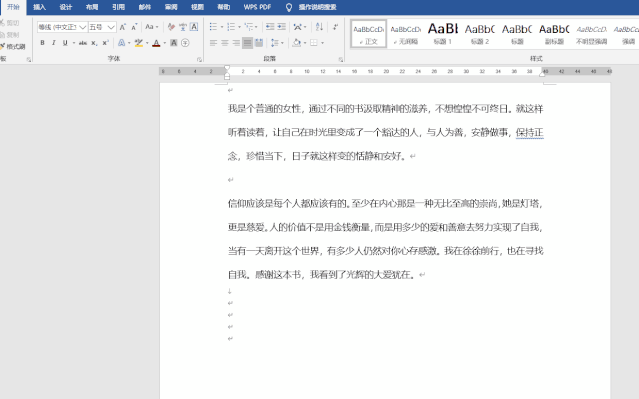The width and height of the screenshot is (639, 399).
Task: Clear all formatting with the eraser icon
Action: 171,27
